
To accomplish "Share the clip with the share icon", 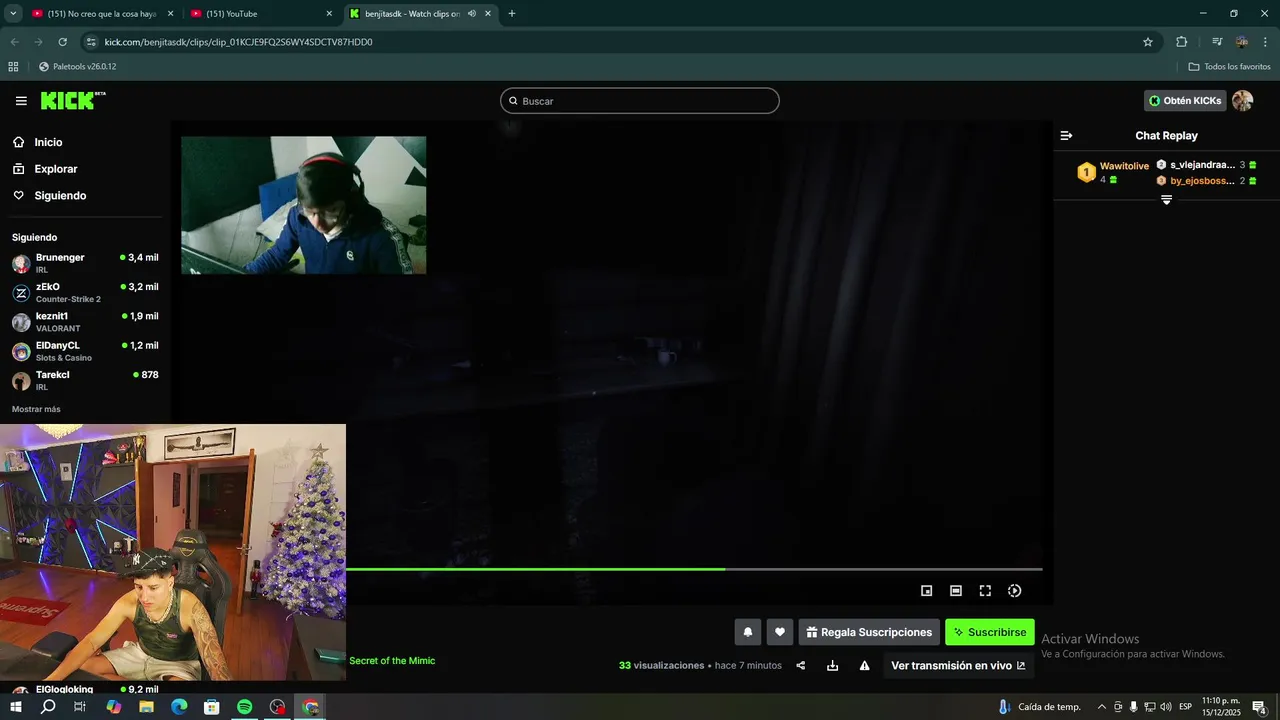I will [x=800, y=666].
